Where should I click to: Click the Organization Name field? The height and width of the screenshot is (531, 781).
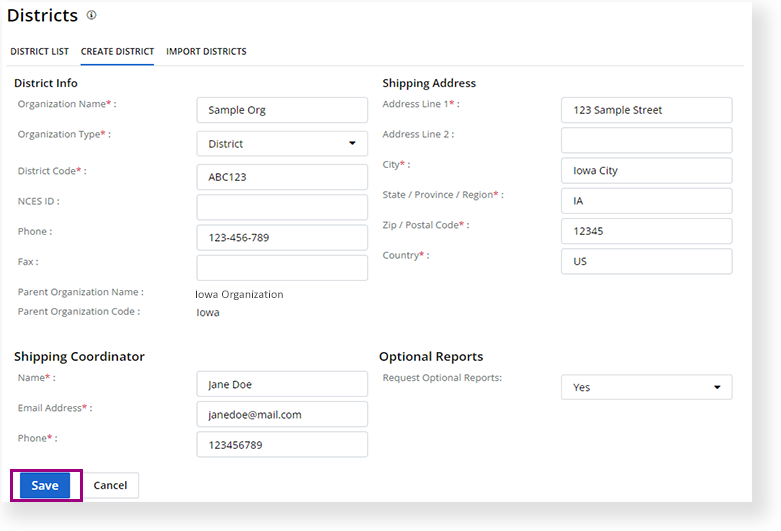[282, 110]
